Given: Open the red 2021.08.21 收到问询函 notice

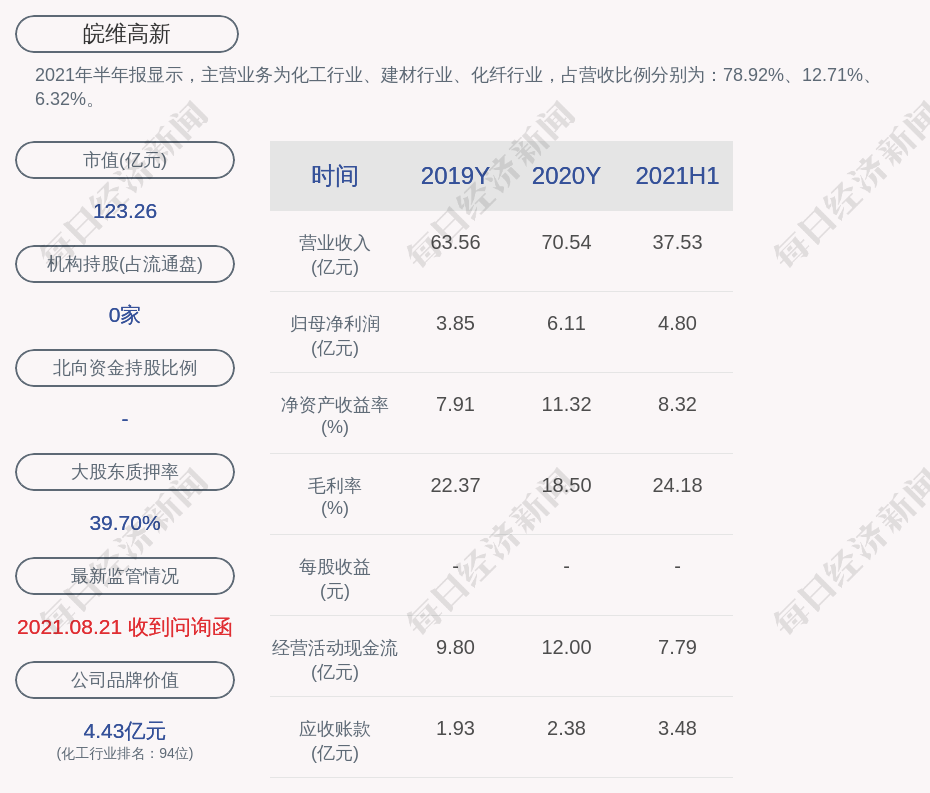Looking at the screenshot, I should pyautogui.click(x=125, y=627).
